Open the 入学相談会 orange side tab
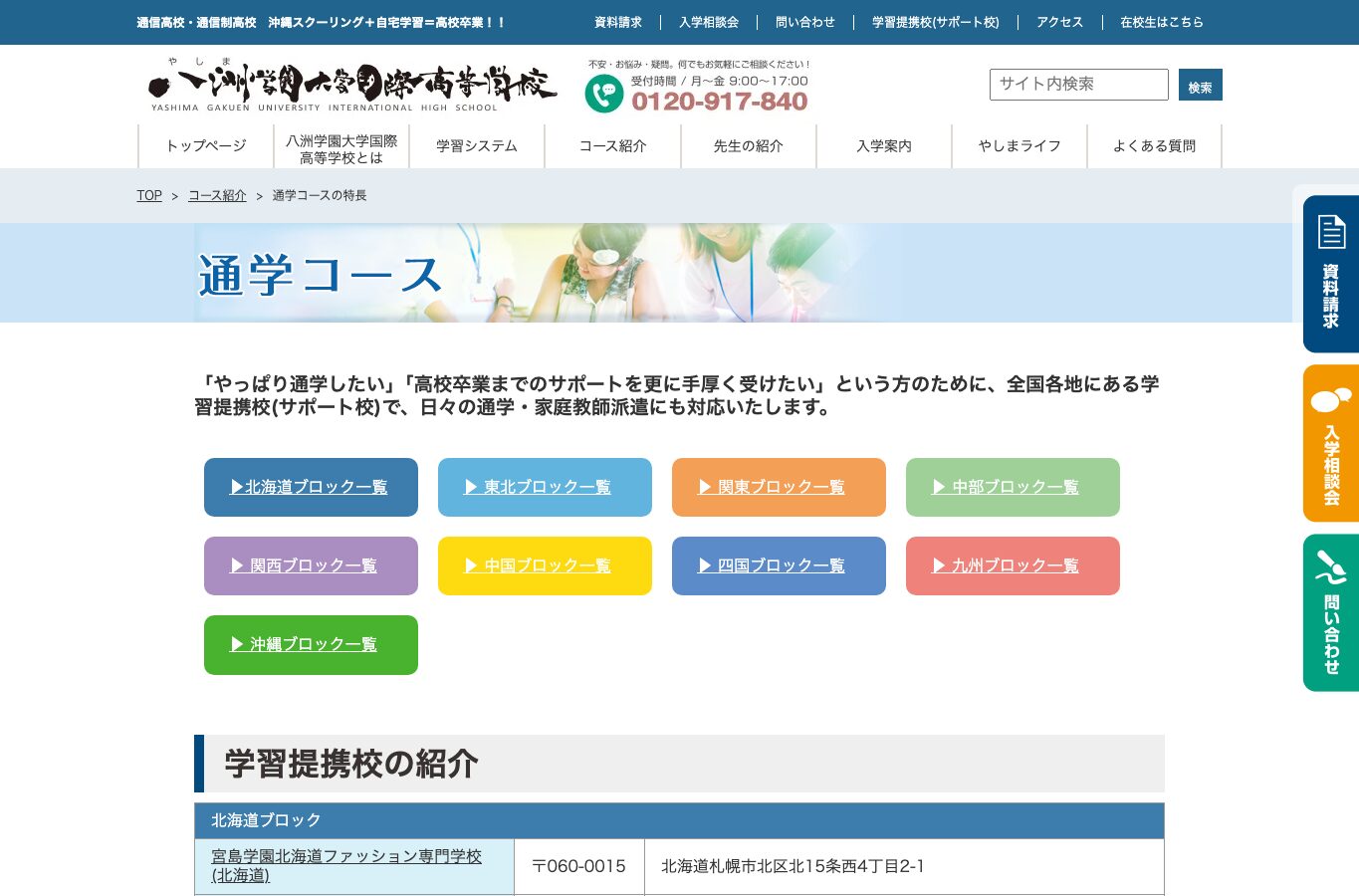The image size is (1359, 896). click(x=1331, y=443)
